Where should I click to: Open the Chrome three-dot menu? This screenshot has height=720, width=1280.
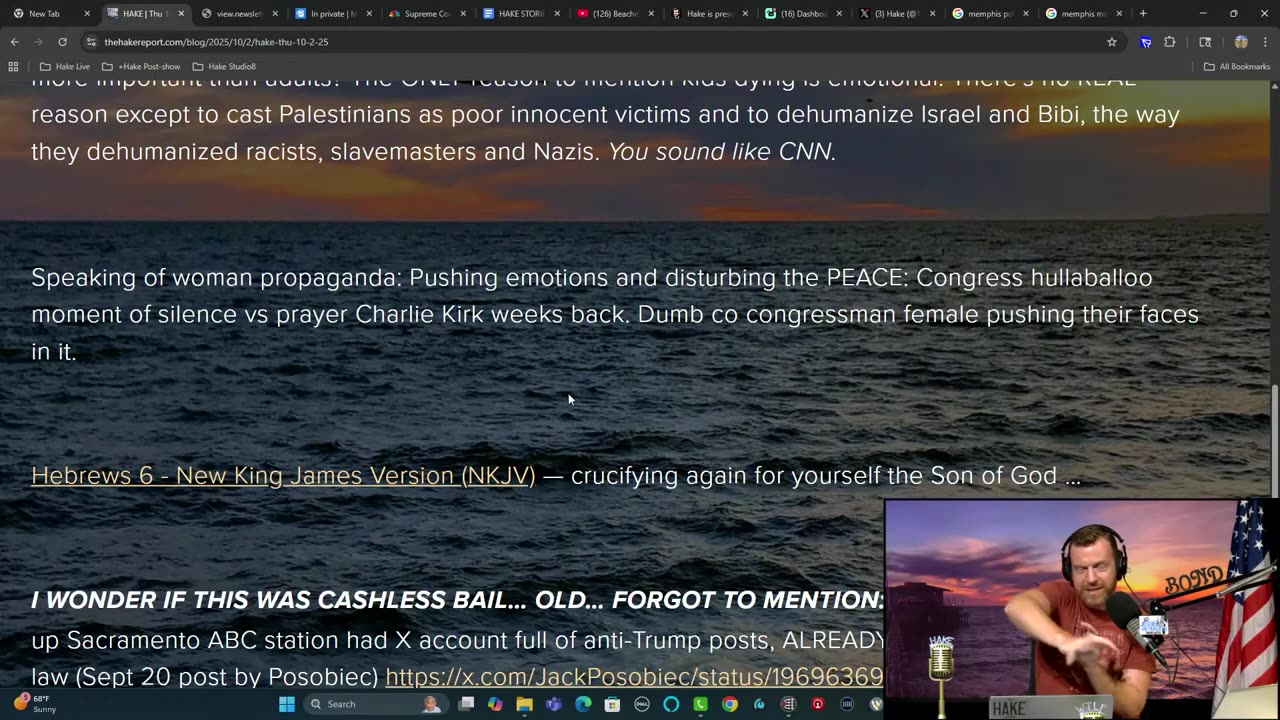(x=1265, y=42)
